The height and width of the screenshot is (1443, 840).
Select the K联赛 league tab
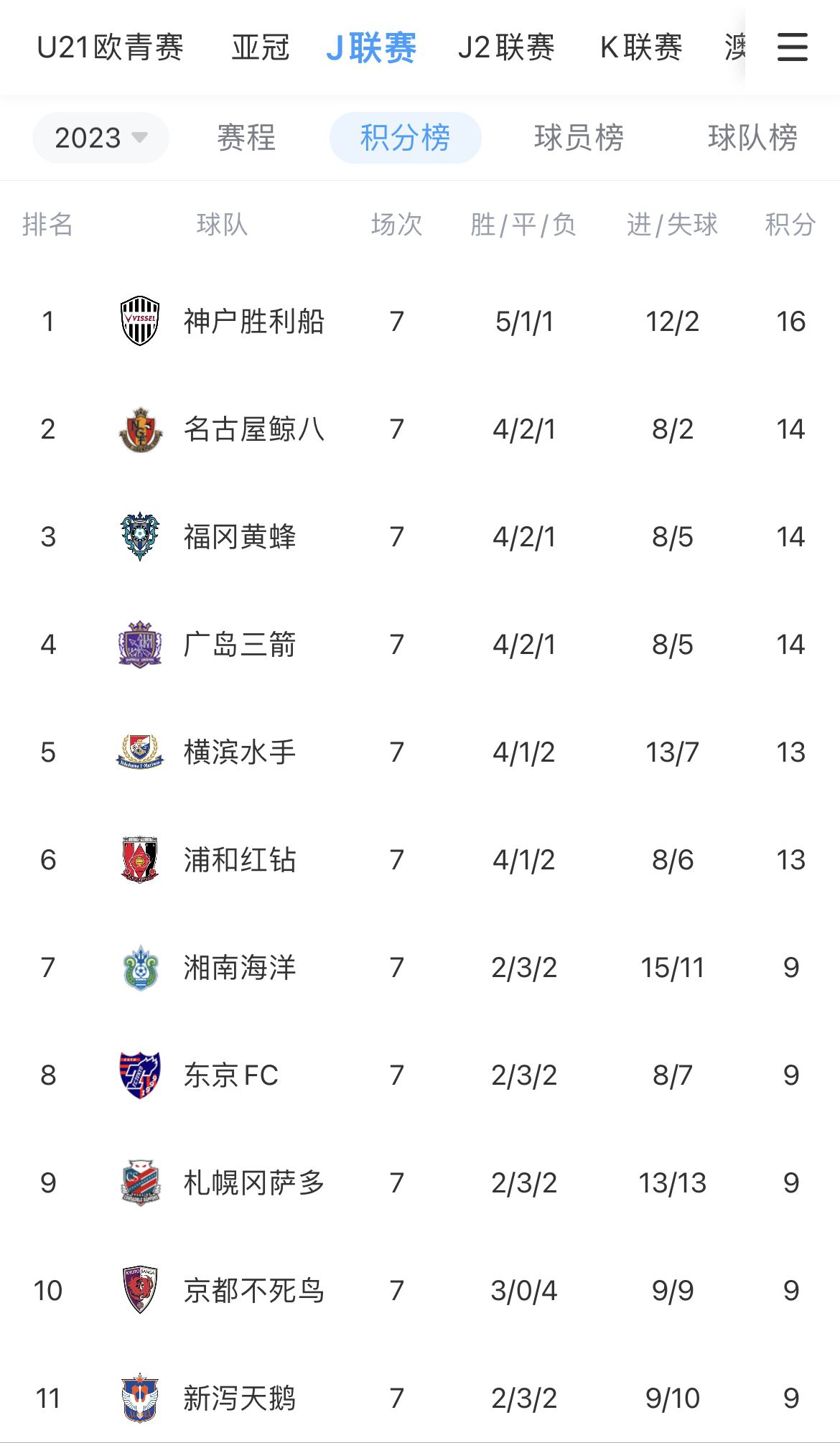coord(641,48)
